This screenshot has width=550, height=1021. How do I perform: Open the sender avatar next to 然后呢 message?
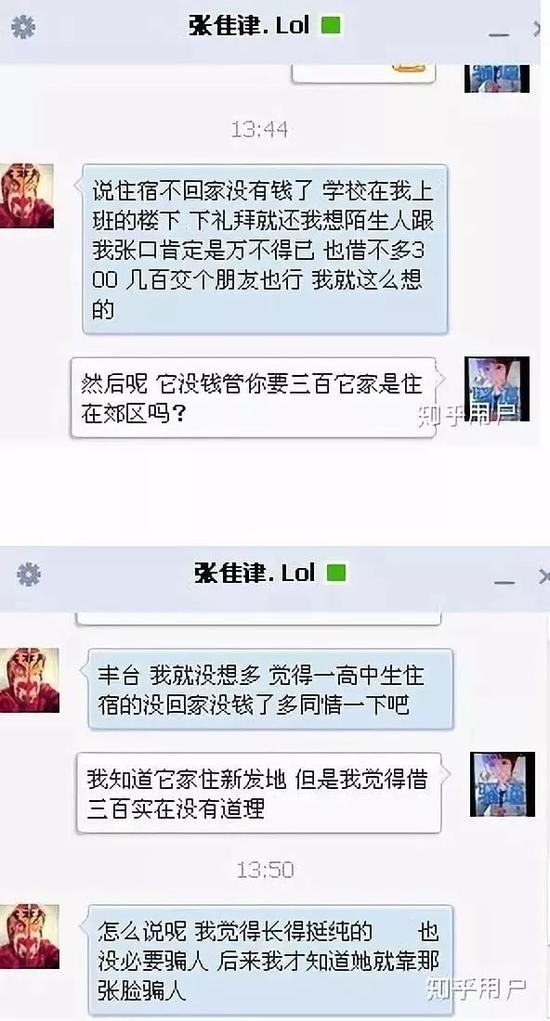[497, 389]
